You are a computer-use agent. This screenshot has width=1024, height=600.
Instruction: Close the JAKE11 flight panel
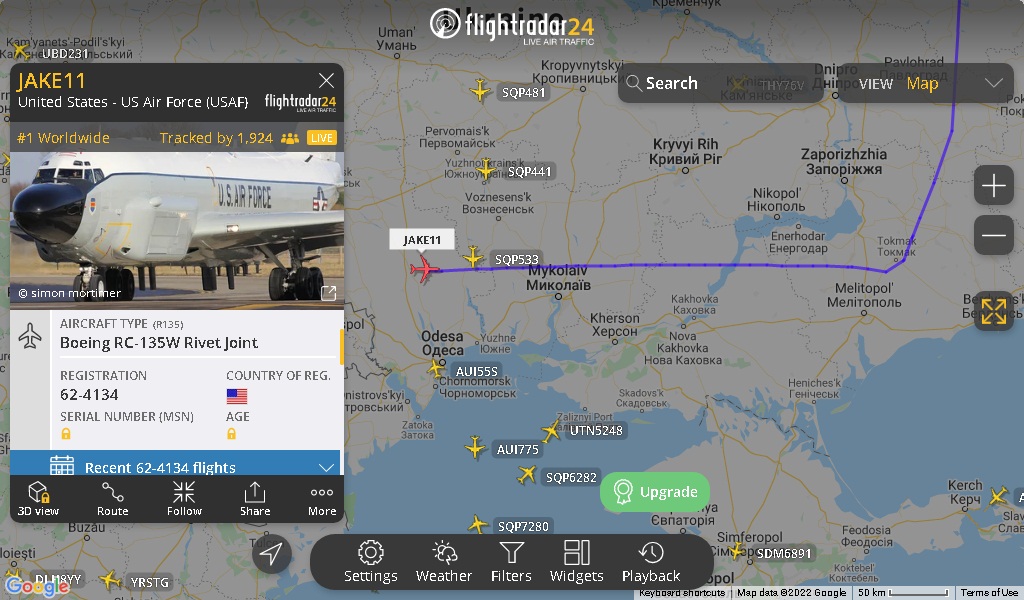(x=326, y=80)
